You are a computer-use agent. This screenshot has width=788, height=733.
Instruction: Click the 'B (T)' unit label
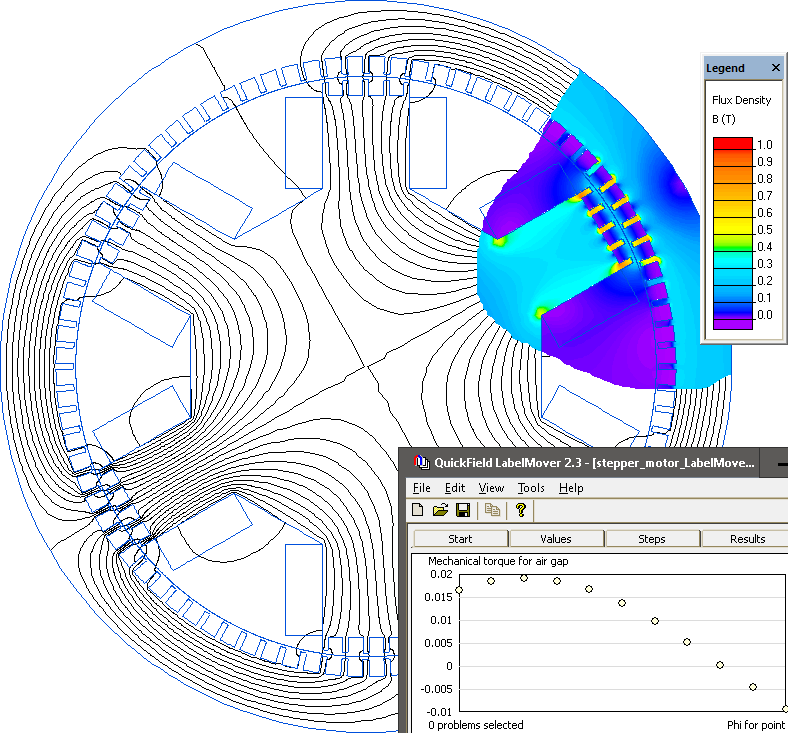[723, 119]
